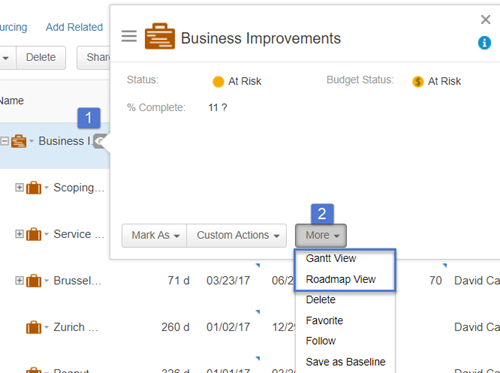Click the Service project briefcase icon
The image size is (500, 373).
pos(34,234)
